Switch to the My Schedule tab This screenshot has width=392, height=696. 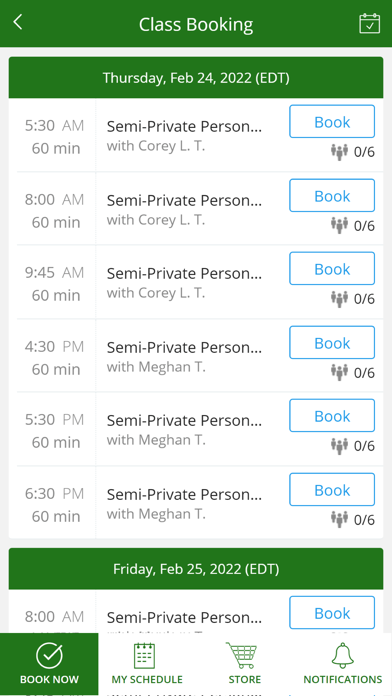click(x=147, y=664)
